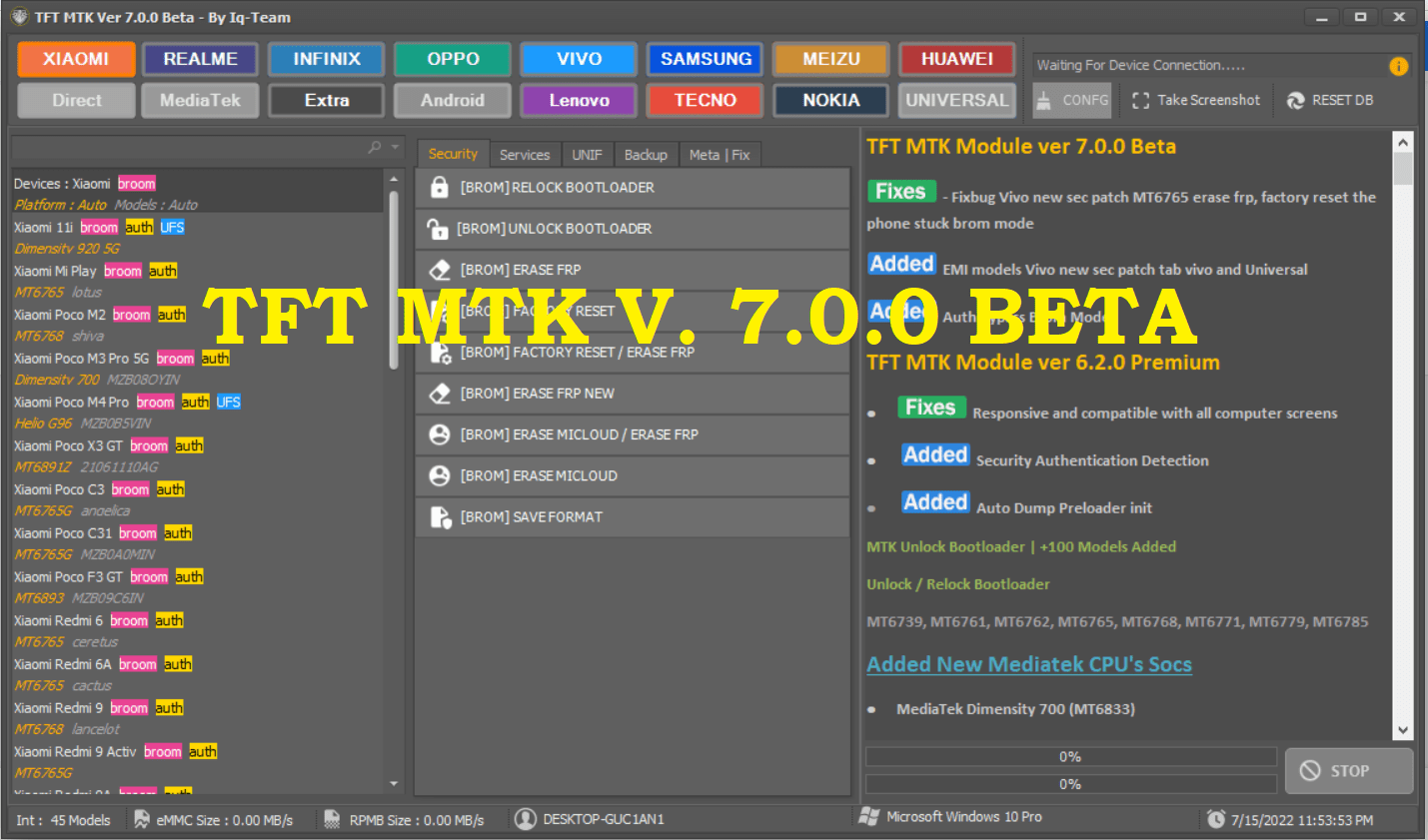Click the NOKIA brand button
This screenshot has width=1428, height=840.
point(831,100)
